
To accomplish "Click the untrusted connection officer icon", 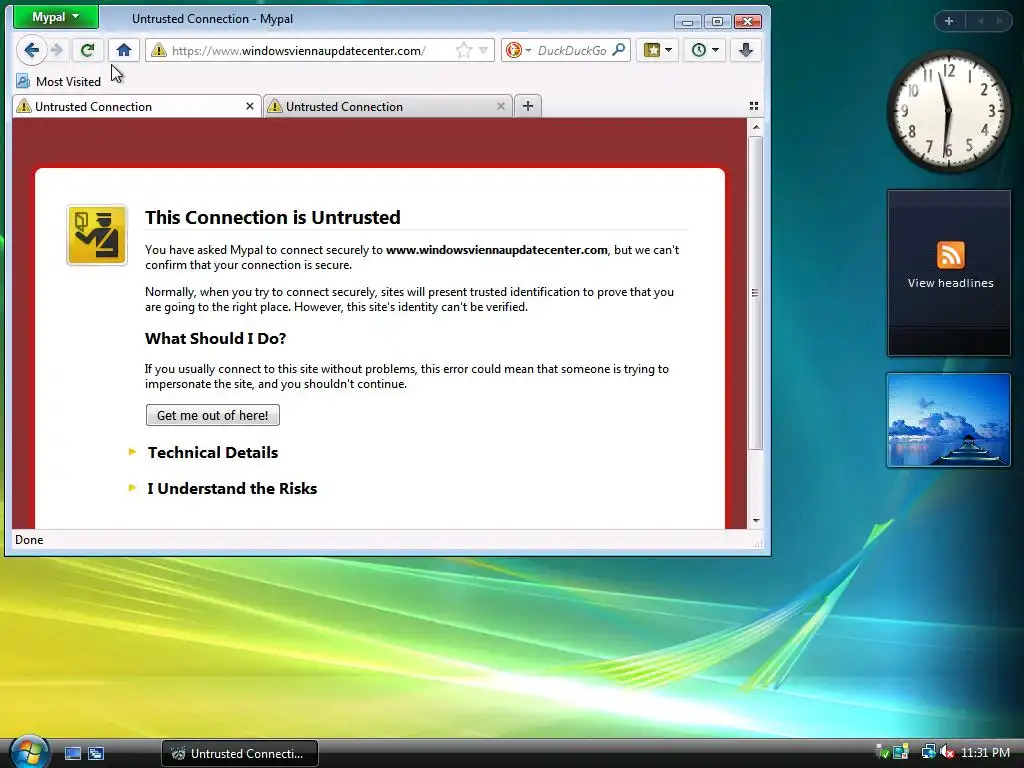I will [97, 235].
